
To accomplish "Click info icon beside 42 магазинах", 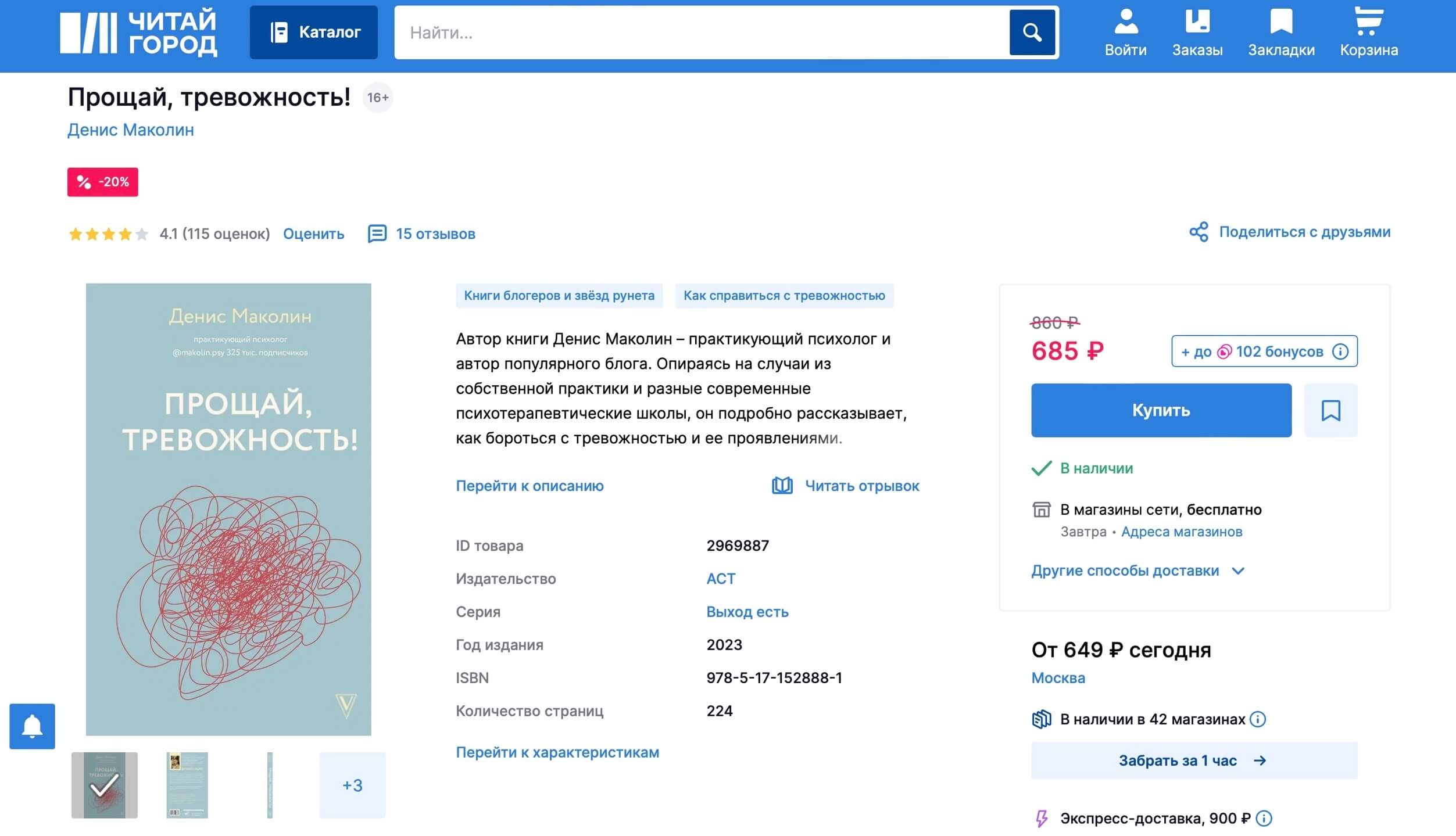I will point(1258,719).
